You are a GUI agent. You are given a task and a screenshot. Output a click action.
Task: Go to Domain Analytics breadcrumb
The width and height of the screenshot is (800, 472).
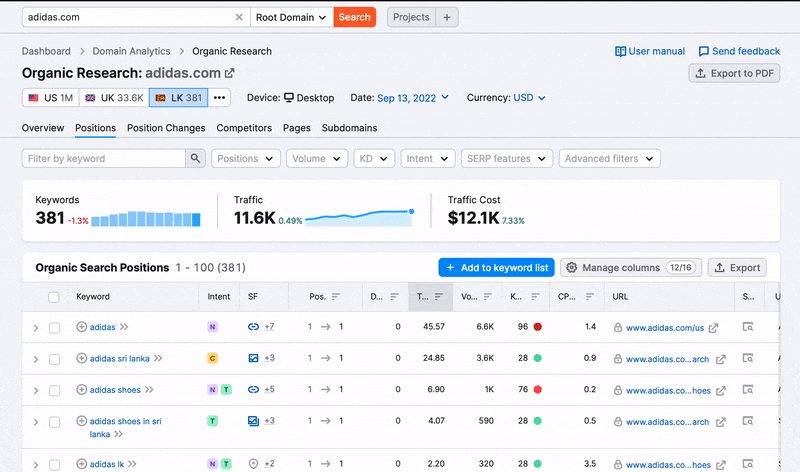pyautogui.click(x=131, y=52)
